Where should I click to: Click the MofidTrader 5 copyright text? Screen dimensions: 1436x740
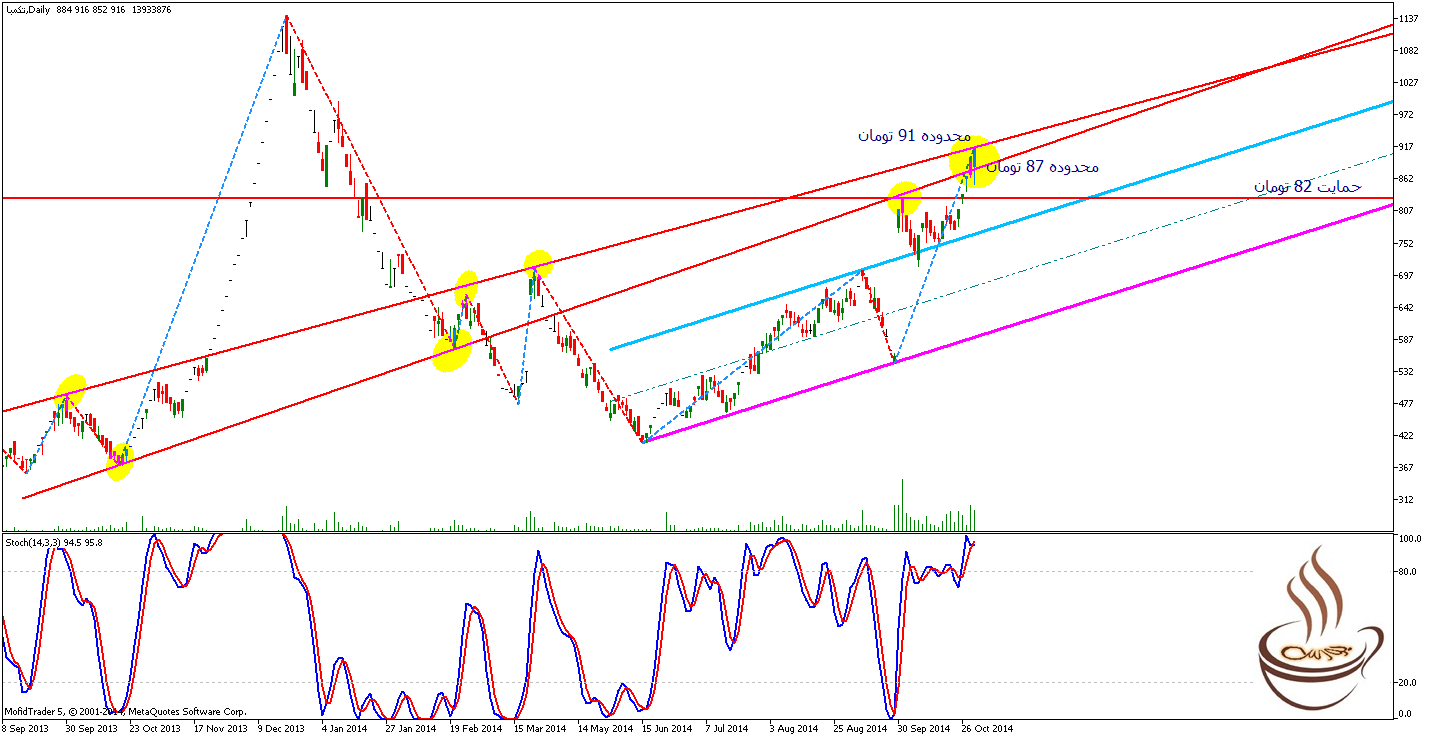[x=125, y=711]
